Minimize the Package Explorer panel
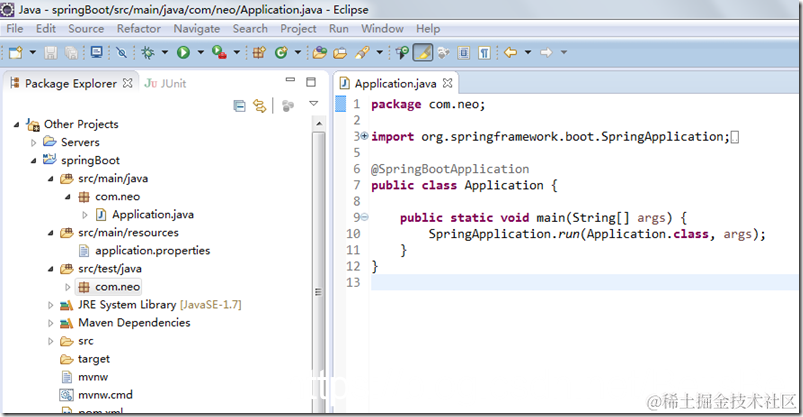The image size is (803, 417). [x=290, y=80]
